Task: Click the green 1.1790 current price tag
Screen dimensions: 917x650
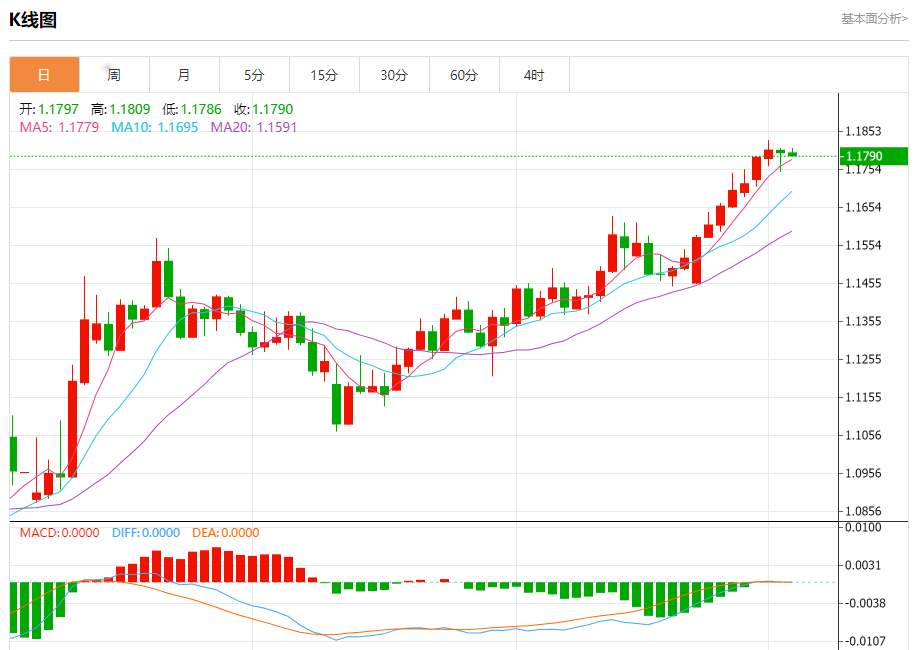Action: coord(874,156)
